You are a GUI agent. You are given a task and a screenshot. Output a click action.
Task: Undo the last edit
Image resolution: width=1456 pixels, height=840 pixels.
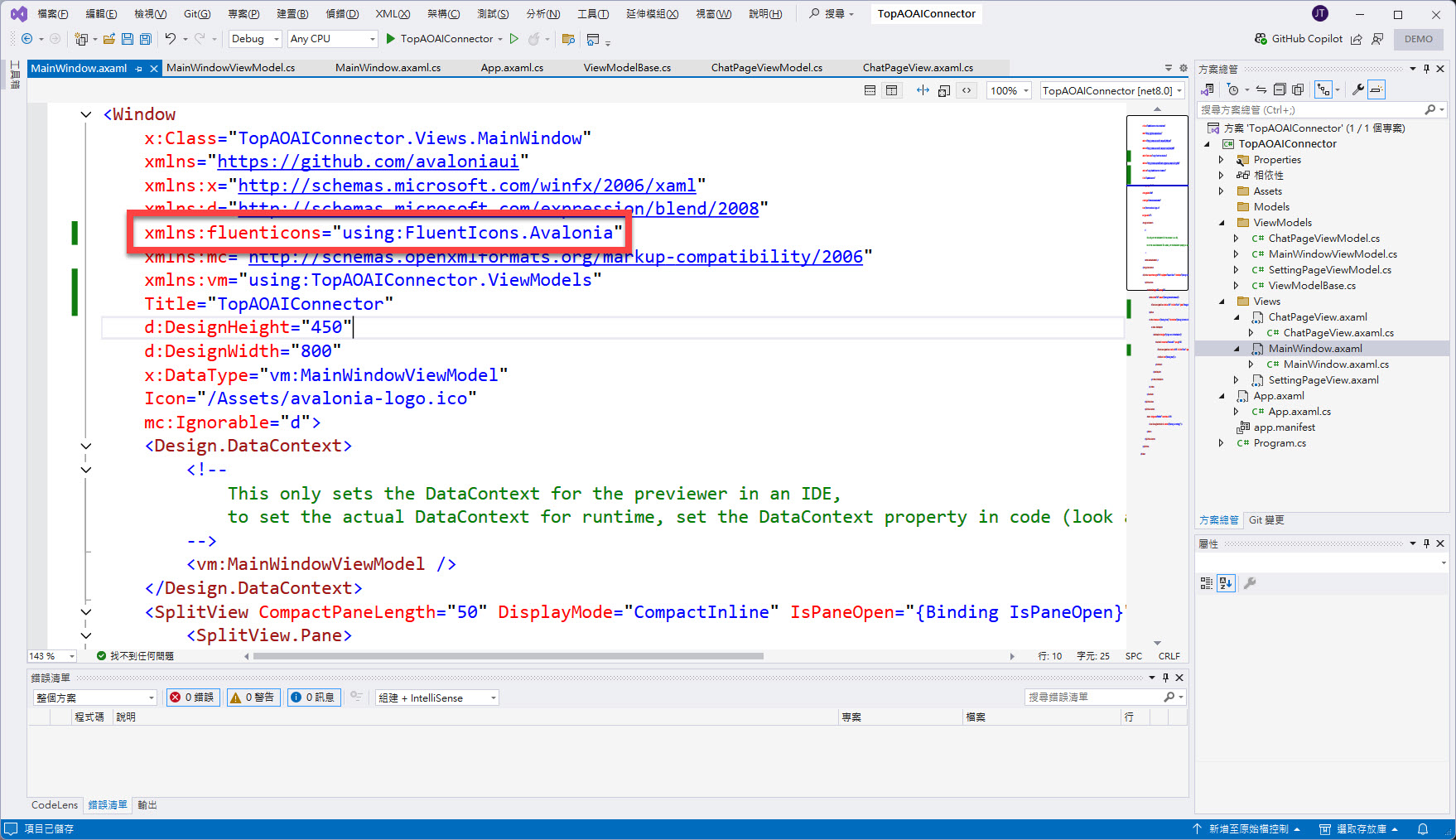[170, 39]
